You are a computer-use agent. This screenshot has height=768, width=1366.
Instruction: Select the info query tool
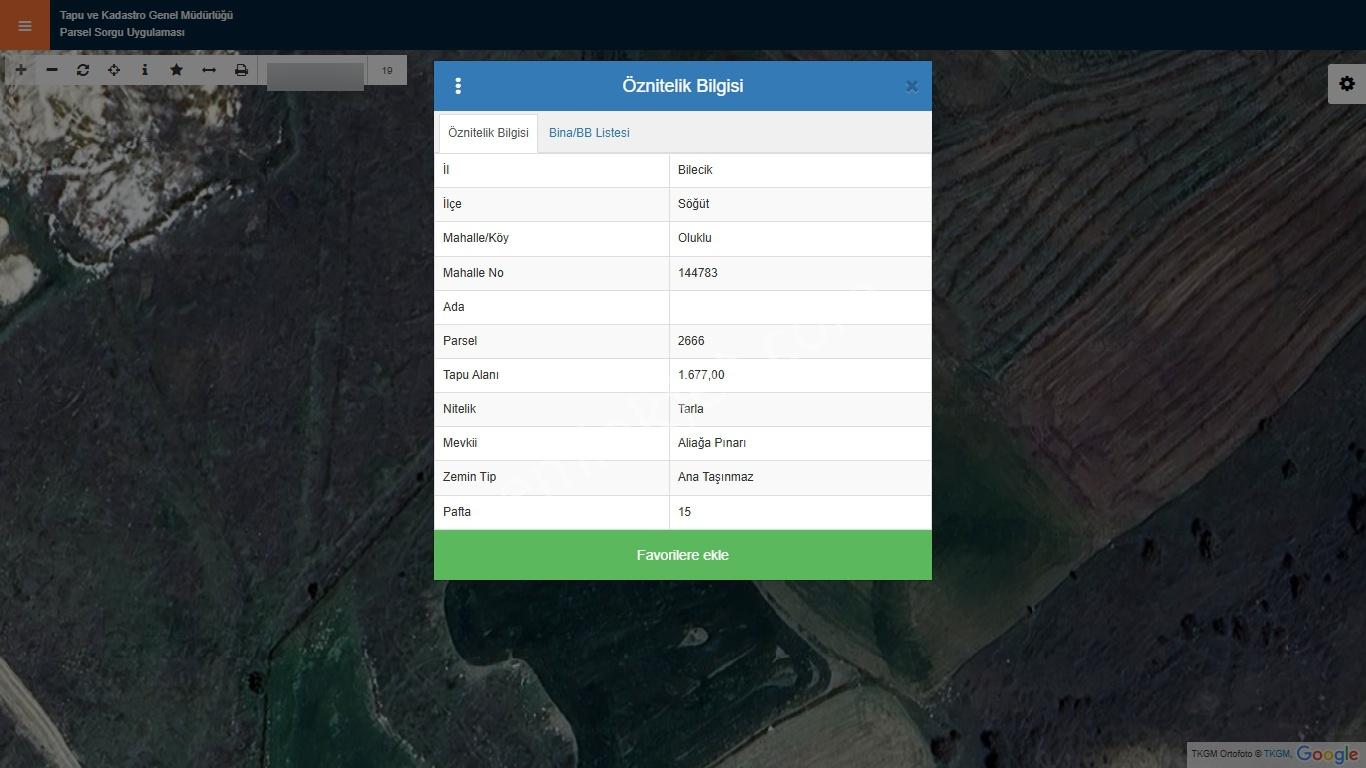click(145, 70)
